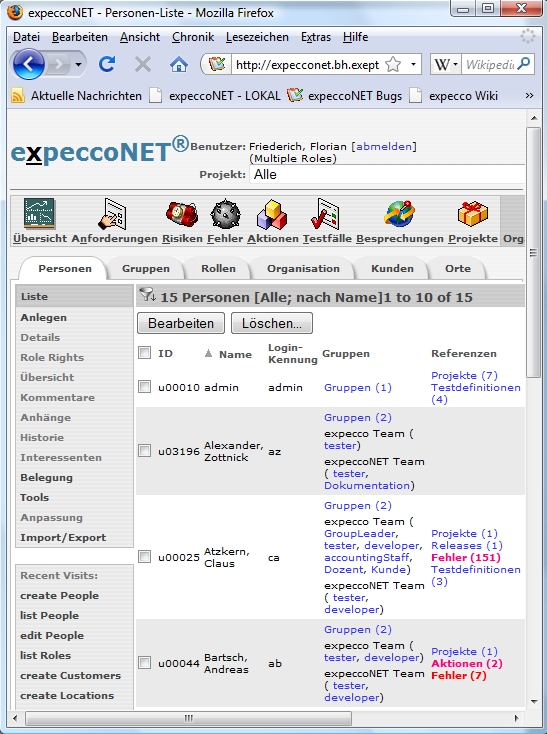Show more bookmarks with chevron
The height and width of the screenshot is (734, 547).
529,96
